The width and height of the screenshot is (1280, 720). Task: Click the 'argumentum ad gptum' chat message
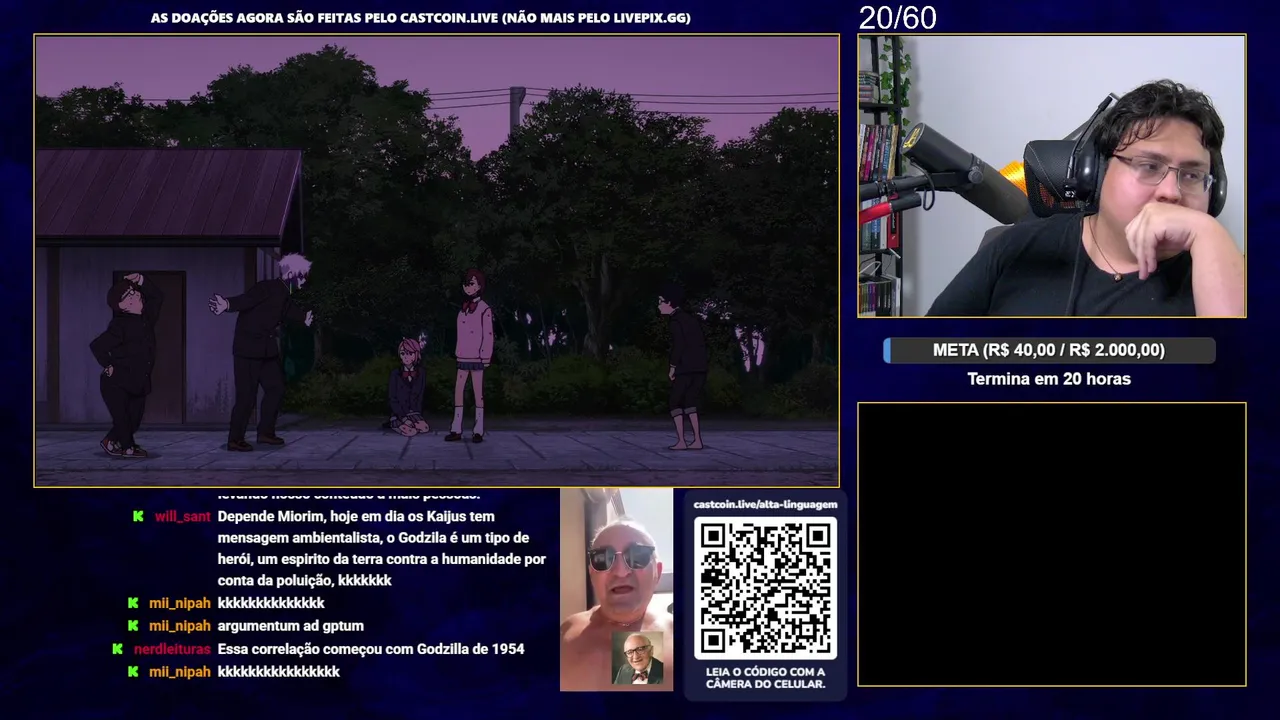(290, 626)
